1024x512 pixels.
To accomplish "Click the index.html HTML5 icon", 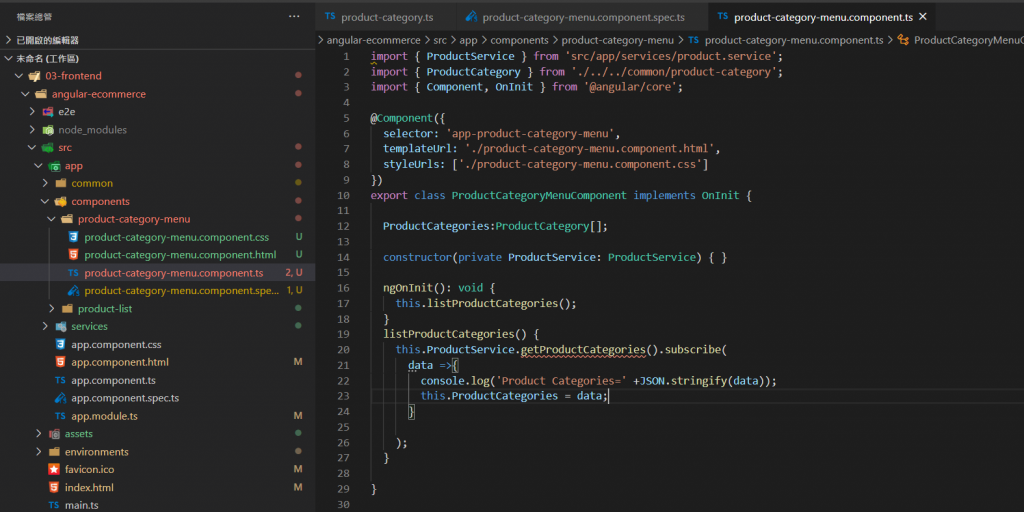I will click(54, 487).
